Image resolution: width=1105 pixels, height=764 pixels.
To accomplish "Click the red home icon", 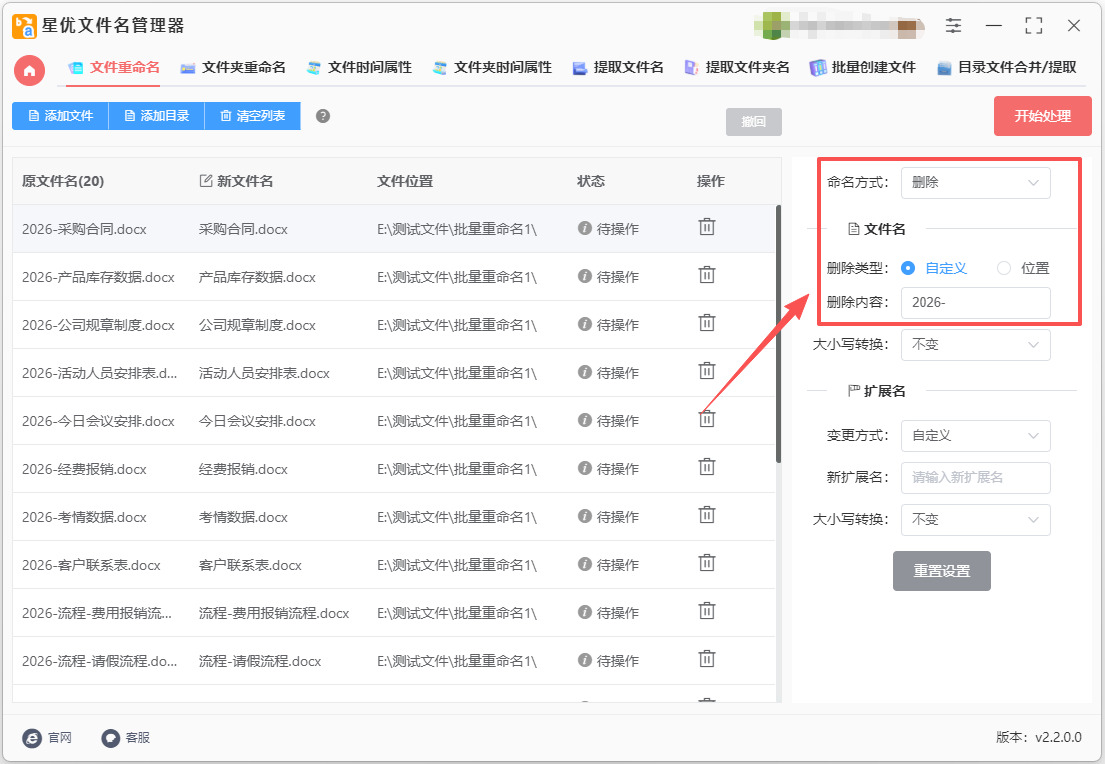I will click(x=30, y=70).
